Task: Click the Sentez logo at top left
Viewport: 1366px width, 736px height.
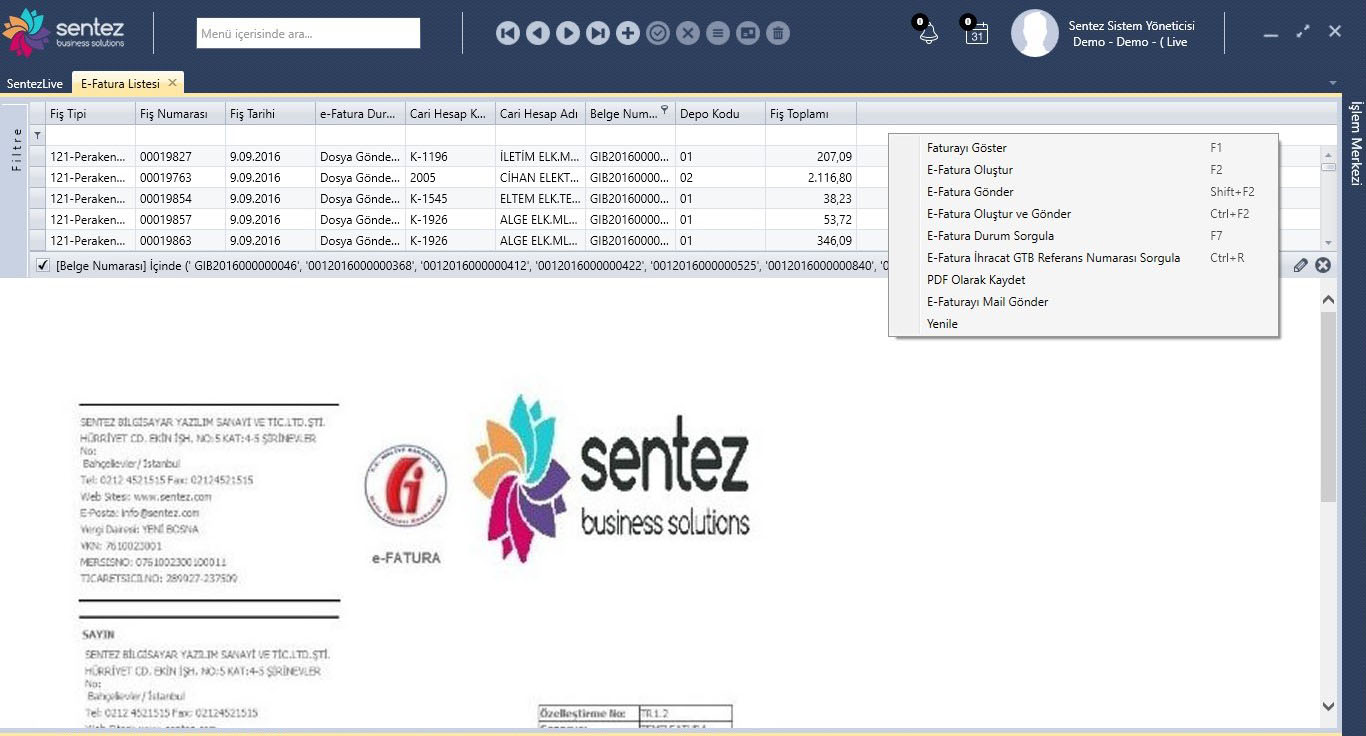Action: coord(64,32)
